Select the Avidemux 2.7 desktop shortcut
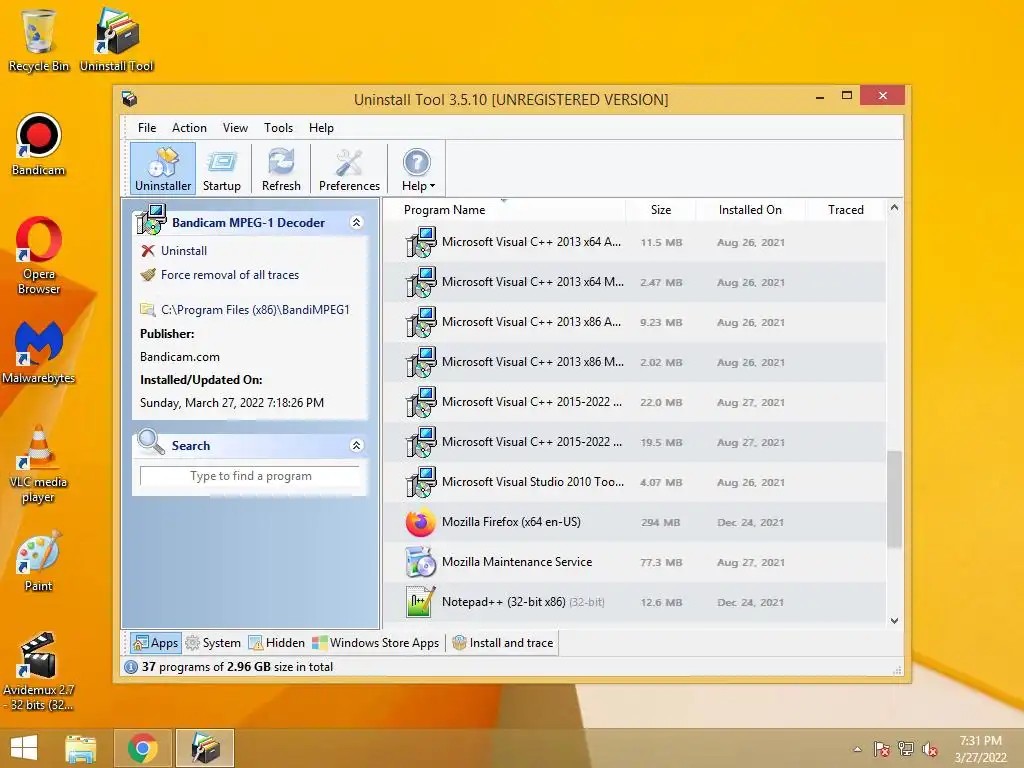The width and height of the screenshot is (1024, 768). click(39, 671)
